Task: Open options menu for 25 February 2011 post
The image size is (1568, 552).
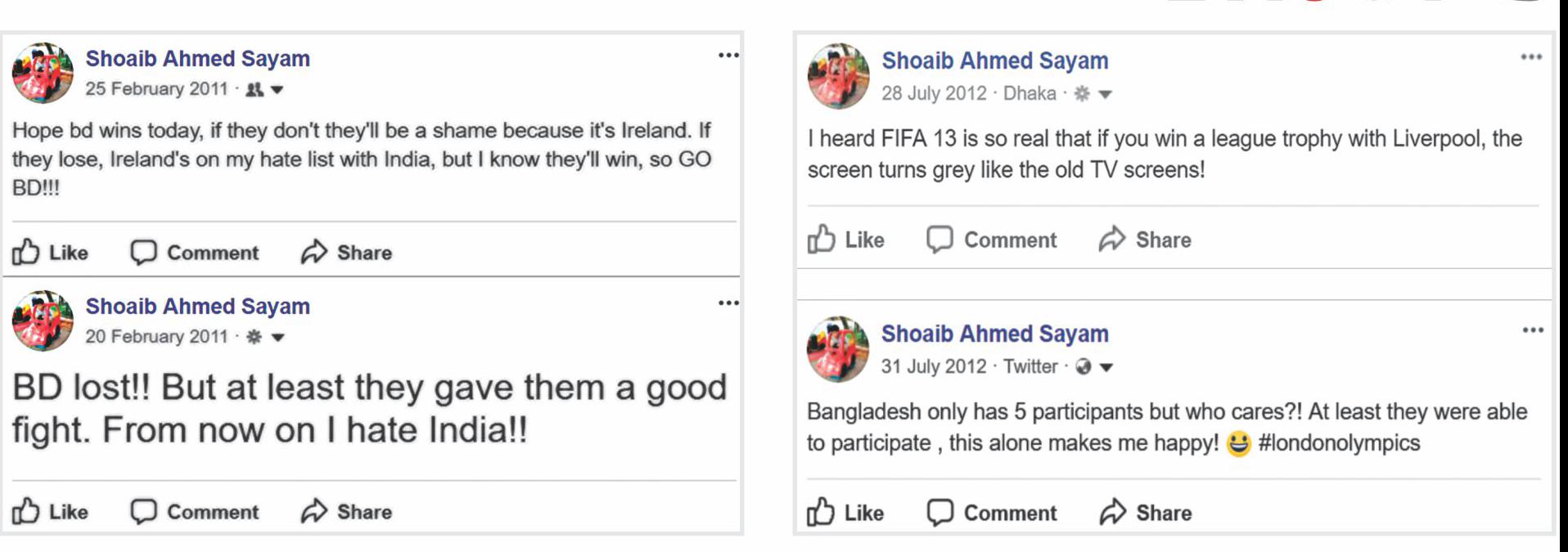Action: pos(728,56)
